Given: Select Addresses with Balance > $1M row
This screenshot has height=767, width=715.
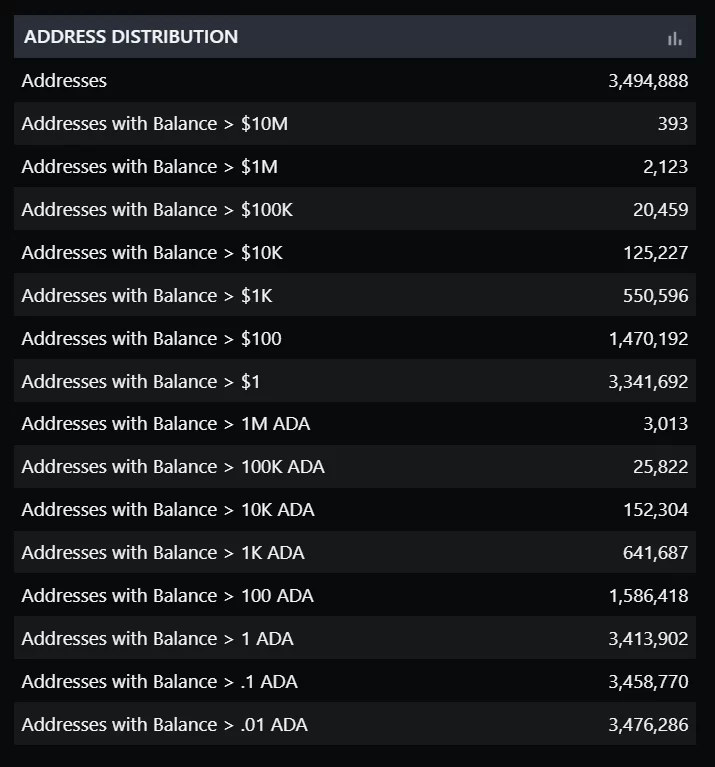Looking at the screenshot, I should pos(355,167).
